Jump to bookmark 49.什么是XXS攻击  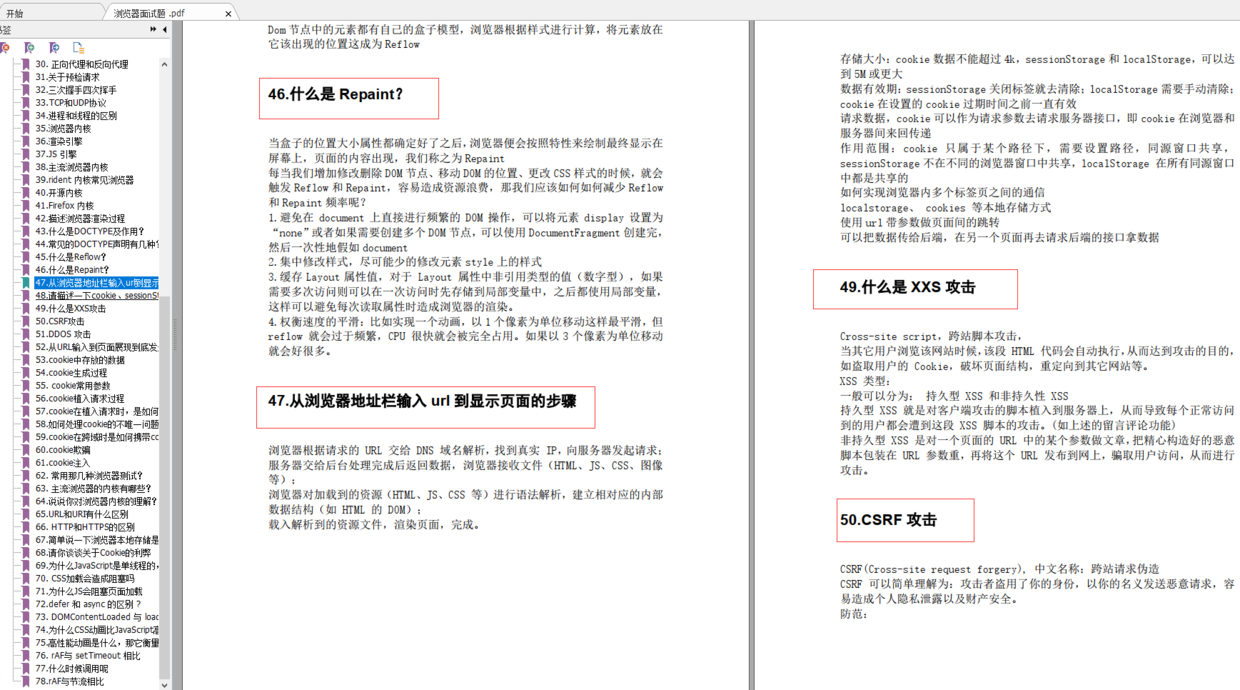tap(70, 309)
